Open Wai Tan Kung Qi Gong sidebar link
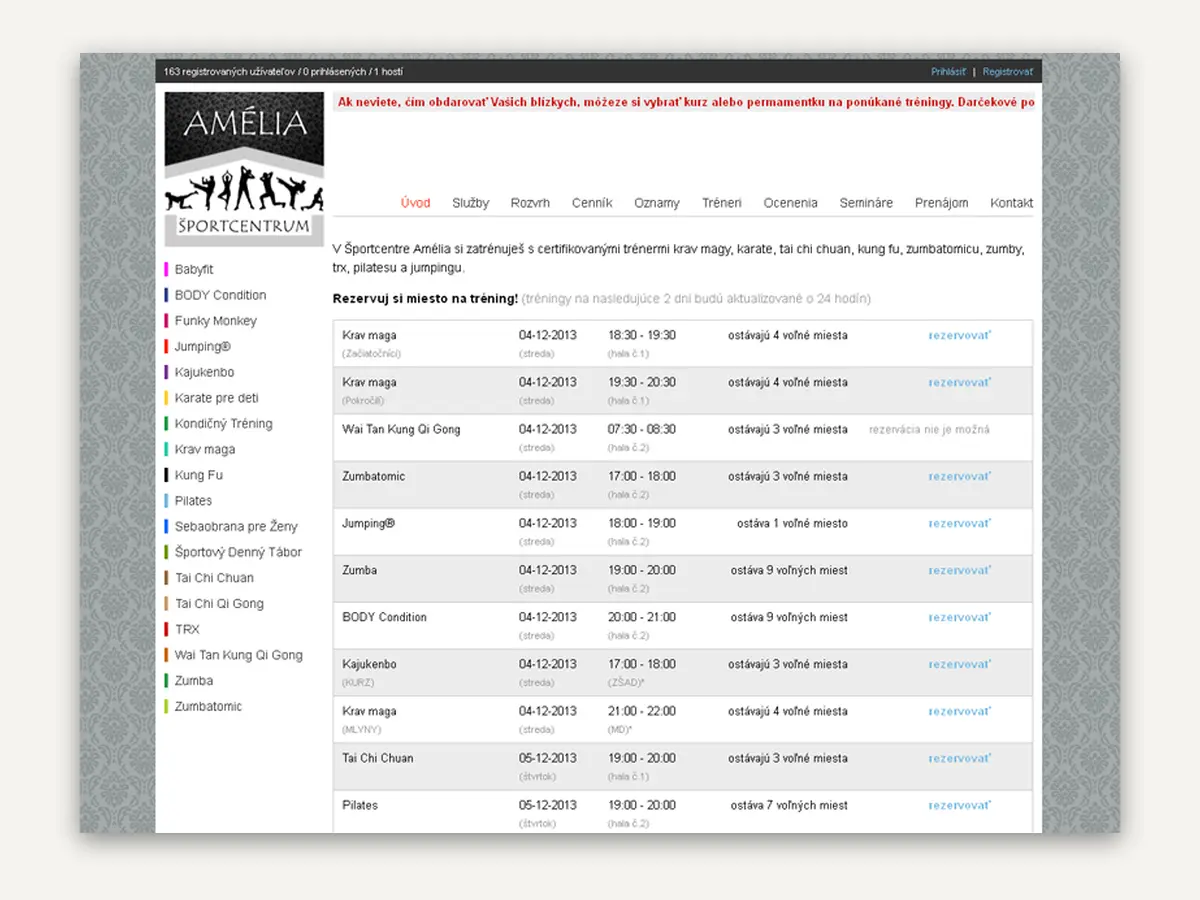Screen dimensions: 1200x900 238,656
